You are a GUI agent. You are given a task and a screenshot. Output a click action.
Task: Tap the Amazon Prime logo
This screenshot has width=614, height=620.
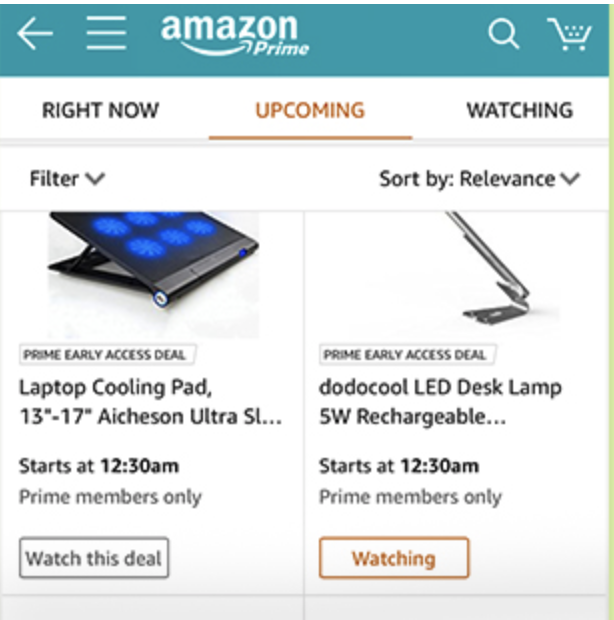pos(235,35)
